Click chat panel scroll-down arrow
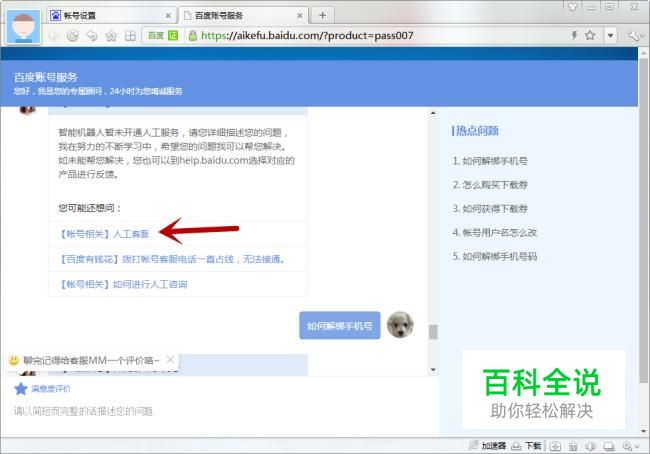This screenshot has width=650, height=454. click(433, 369)
